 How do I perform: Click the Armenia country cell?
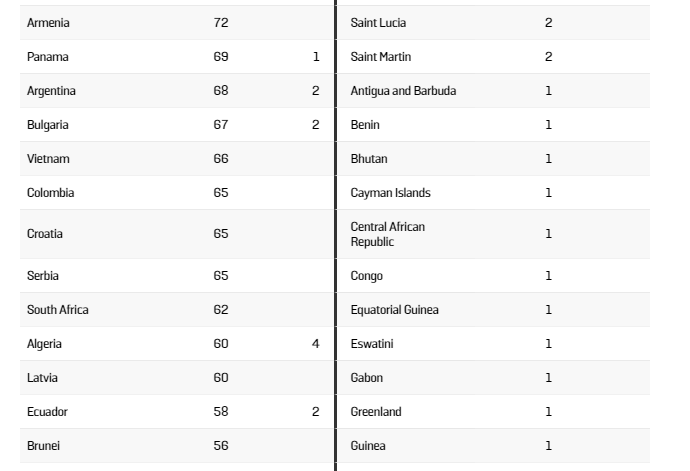(x=48, y=23)
